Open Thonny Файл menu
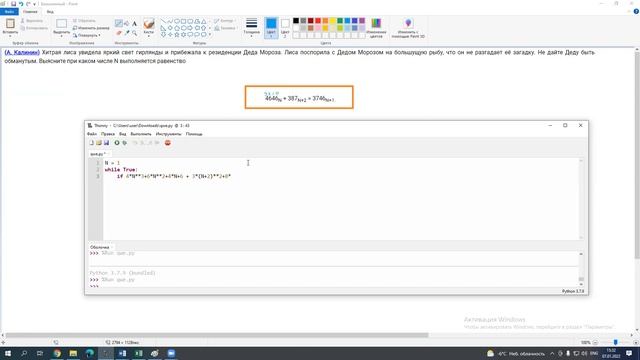 coord(92,134)
